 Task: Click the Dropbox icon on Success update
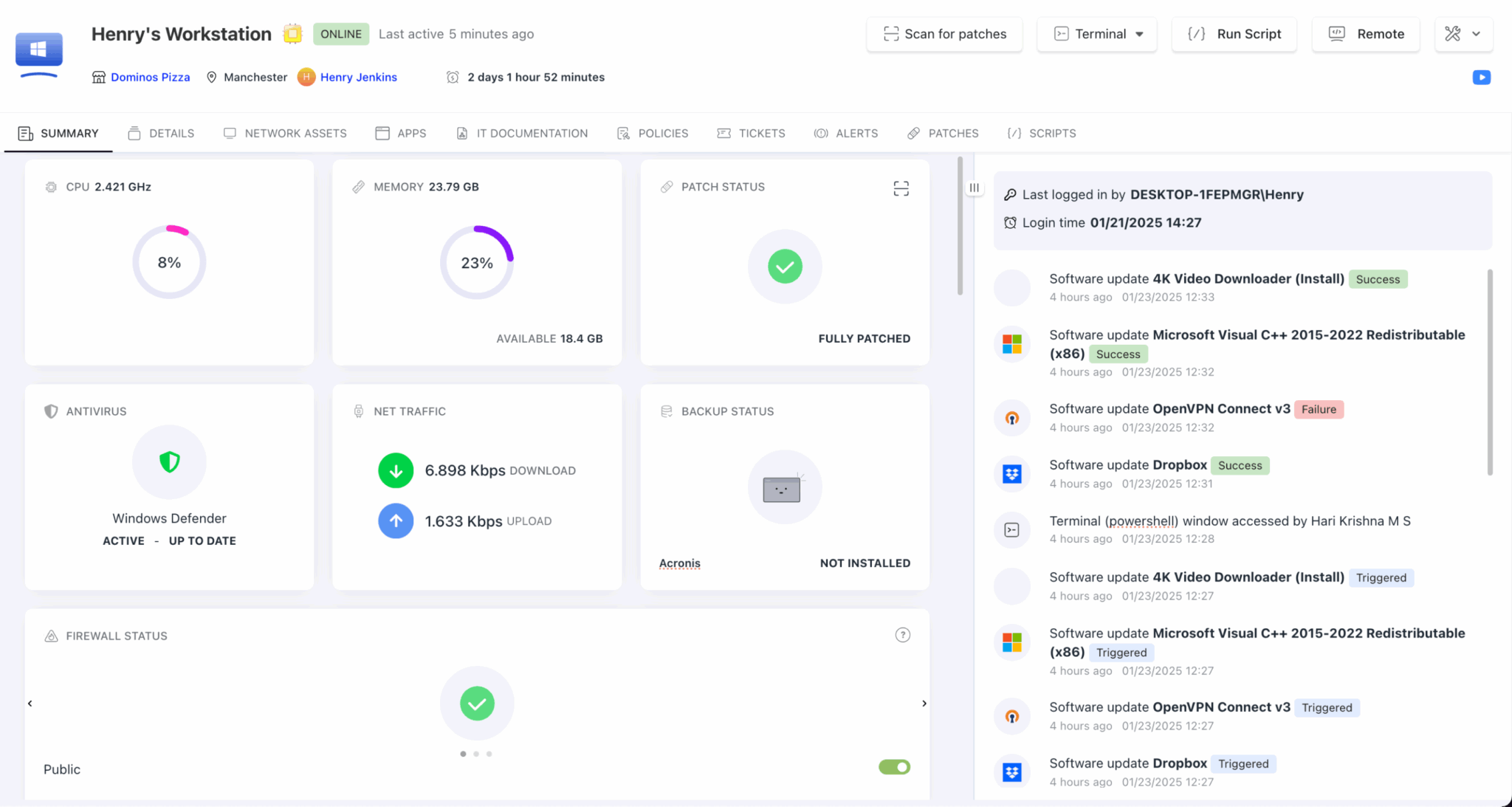click(x=1012, y=473)
